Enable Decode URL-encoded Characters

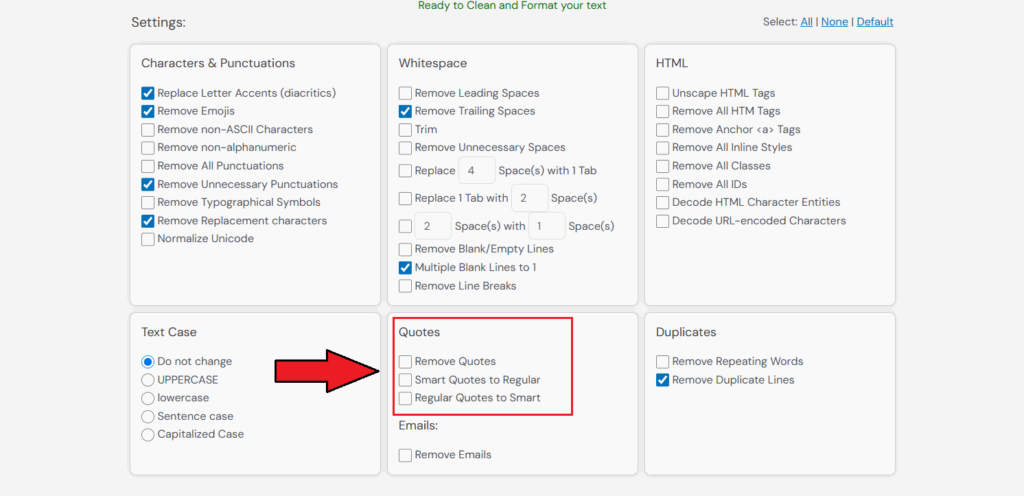[x=662, y=221]
